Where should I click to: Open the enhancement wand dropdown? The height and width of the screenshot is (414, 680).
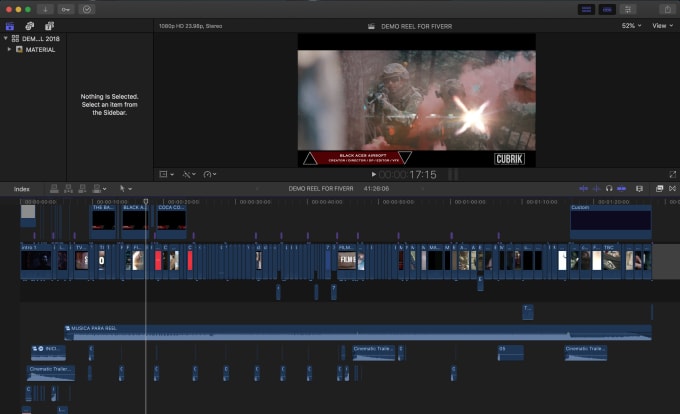pos(189,174)
